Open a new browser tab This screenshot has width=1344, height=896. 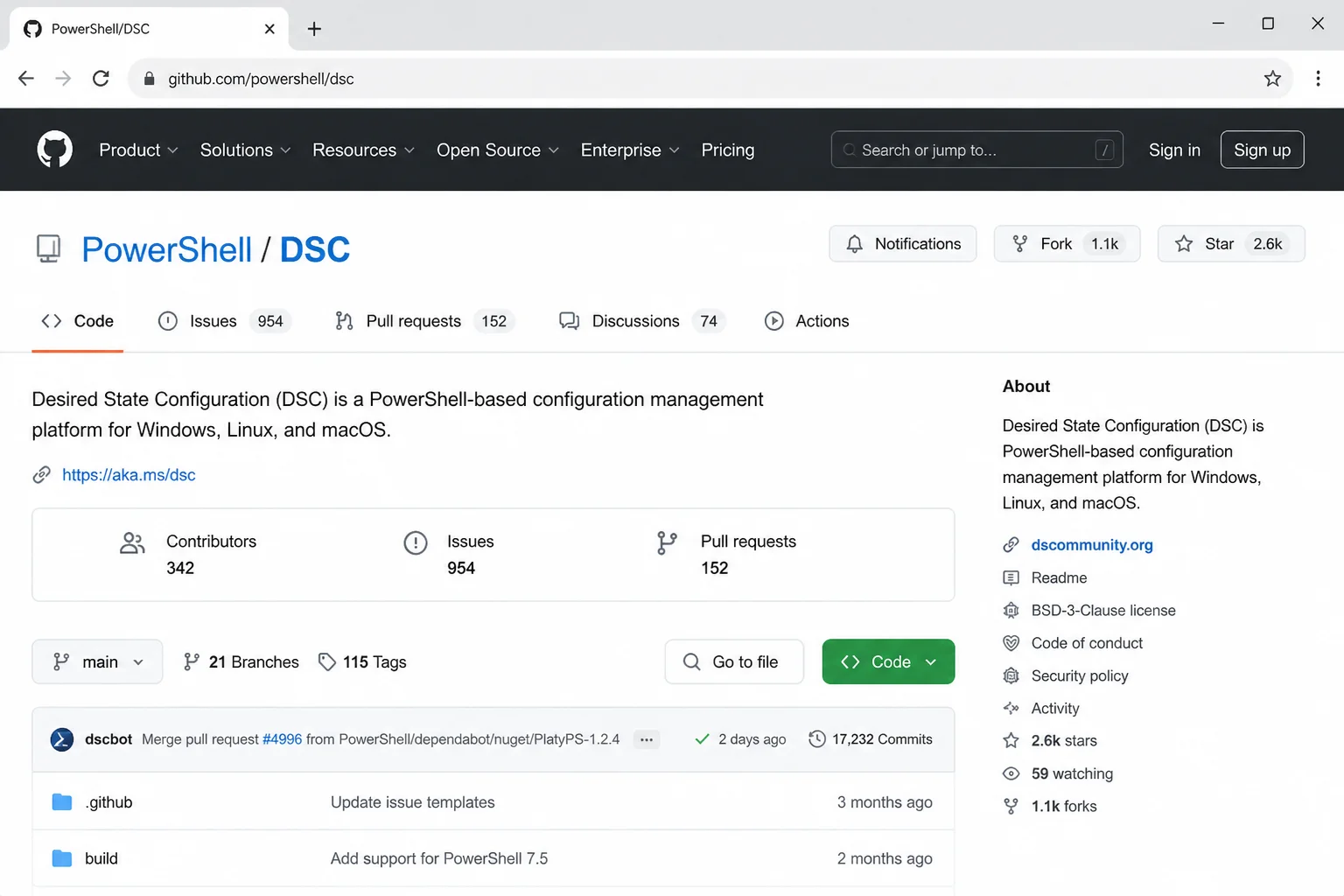click(x=314, y=29)
